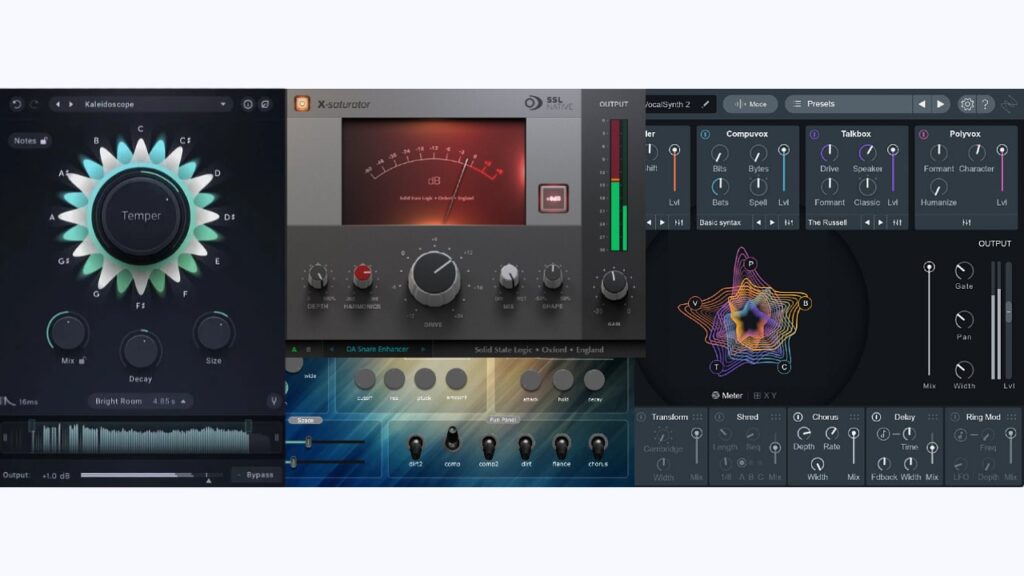Viewport: 1024px width, 576px height.
Task: Toggle the Talkbox module power button
Action: [813, 134]
